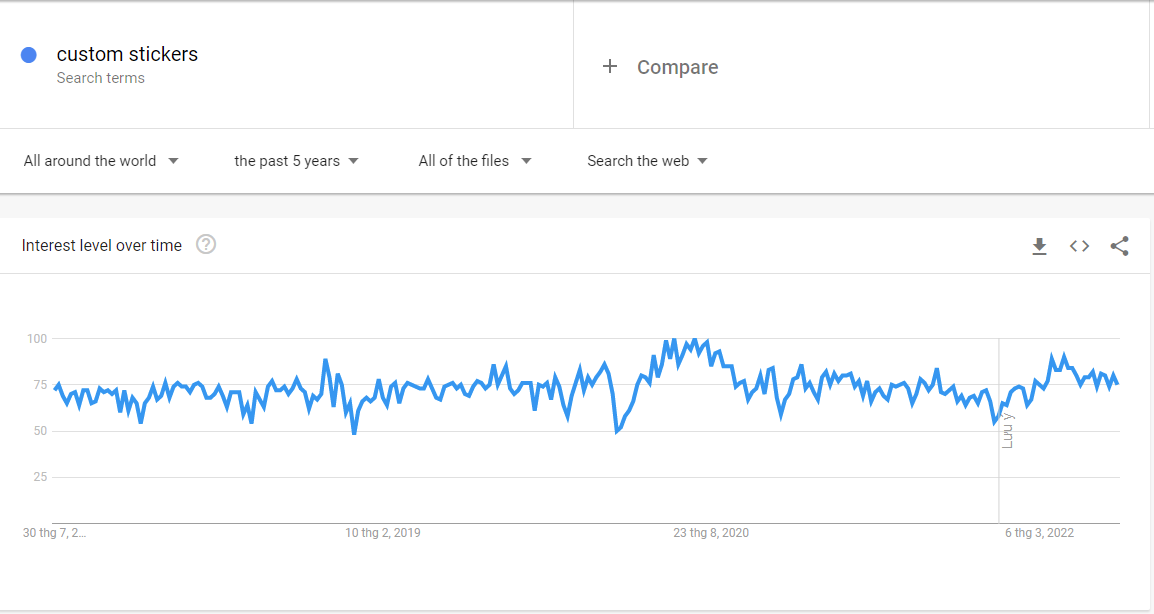Expand the past 5 years dropdown
Screen dimensions: 1154x614
(296, 161)
